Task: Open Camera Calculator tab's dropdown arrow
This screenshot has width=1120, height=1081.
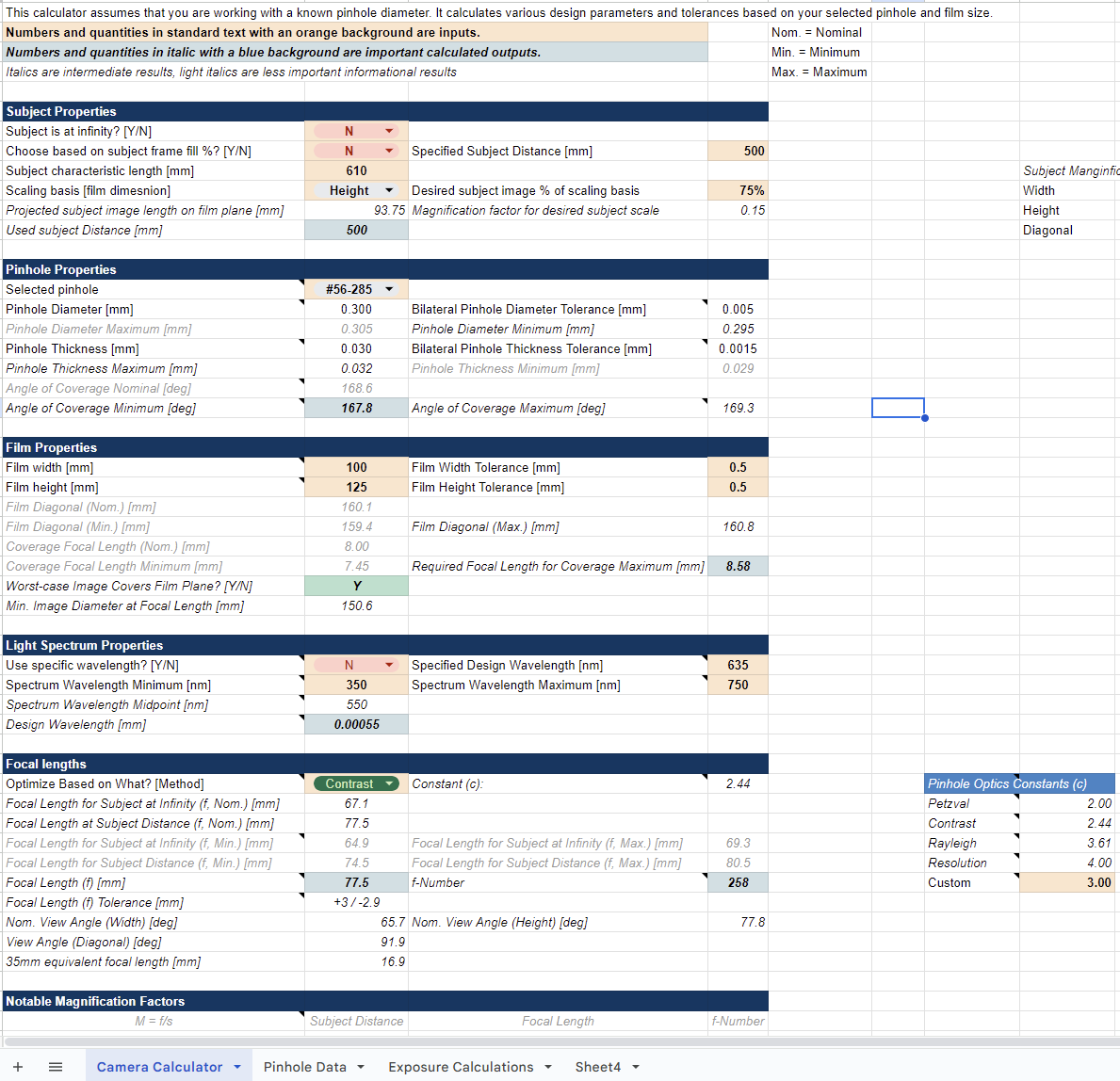Action: [237, 1067]
